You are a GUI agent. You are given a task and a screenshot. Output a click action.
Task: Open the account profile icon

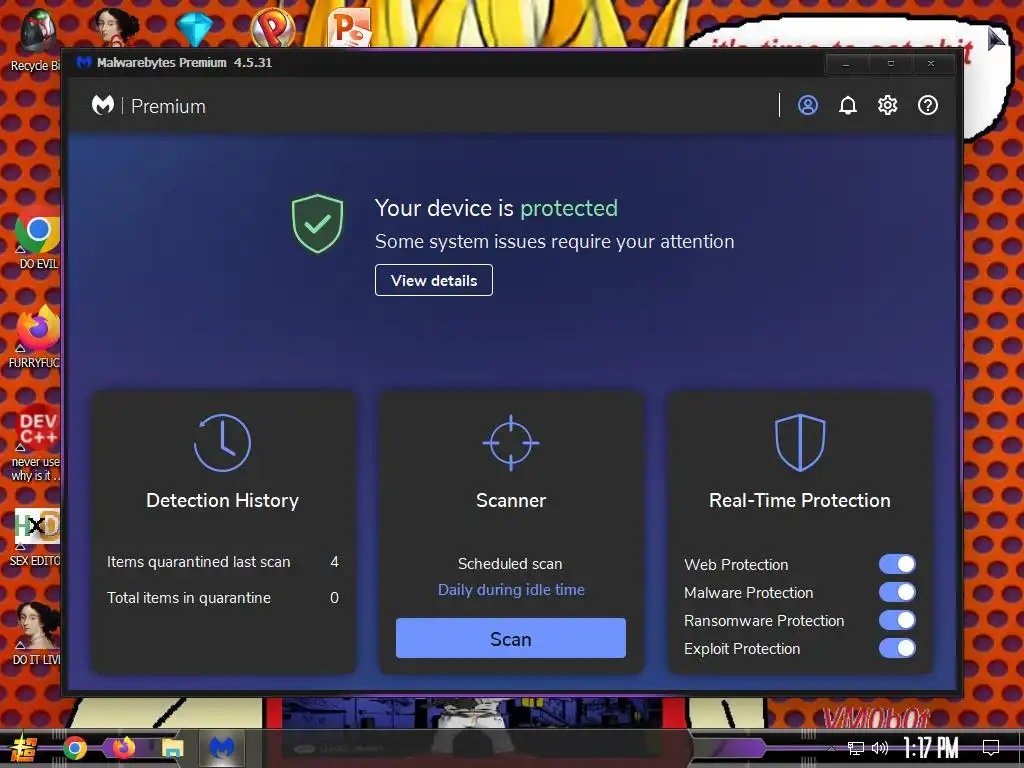click(808, 105)
